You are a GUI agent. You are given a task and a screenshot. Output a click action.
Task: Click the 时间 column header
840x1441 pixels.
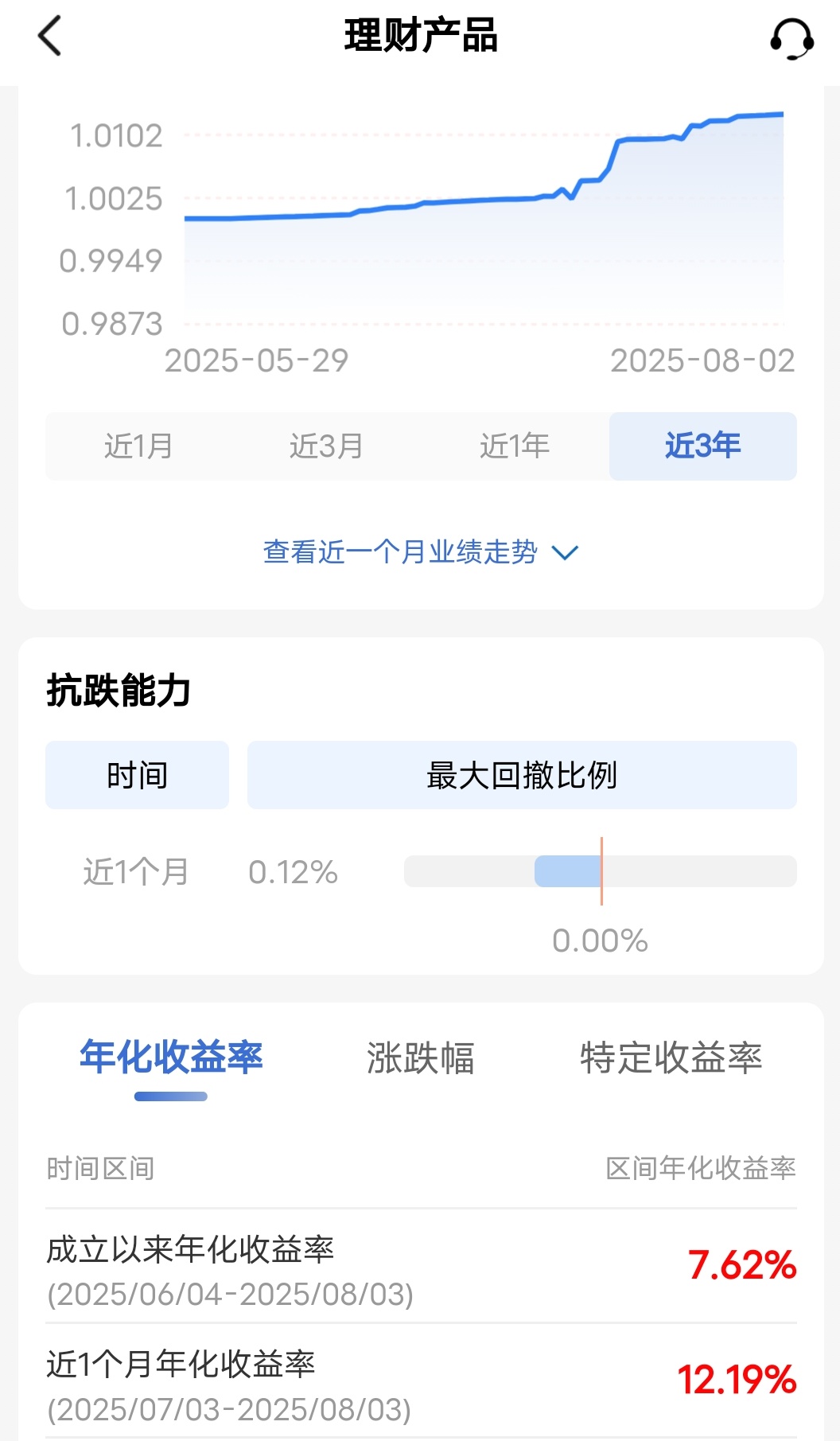(137, 775)
